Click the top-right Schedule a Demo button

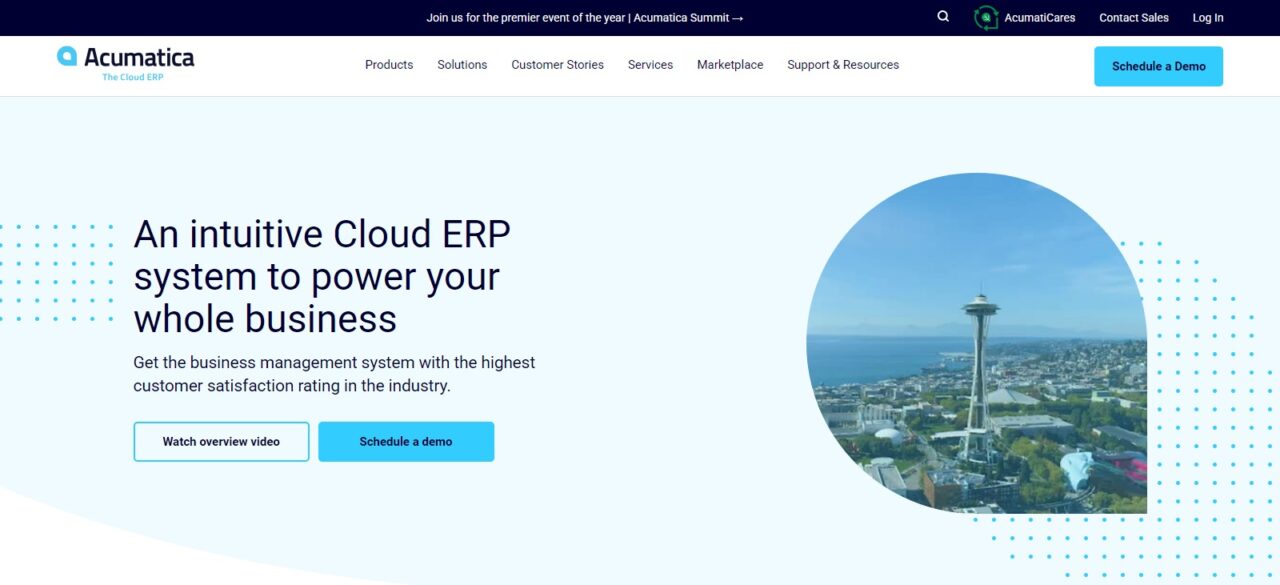coord(1158,66)
